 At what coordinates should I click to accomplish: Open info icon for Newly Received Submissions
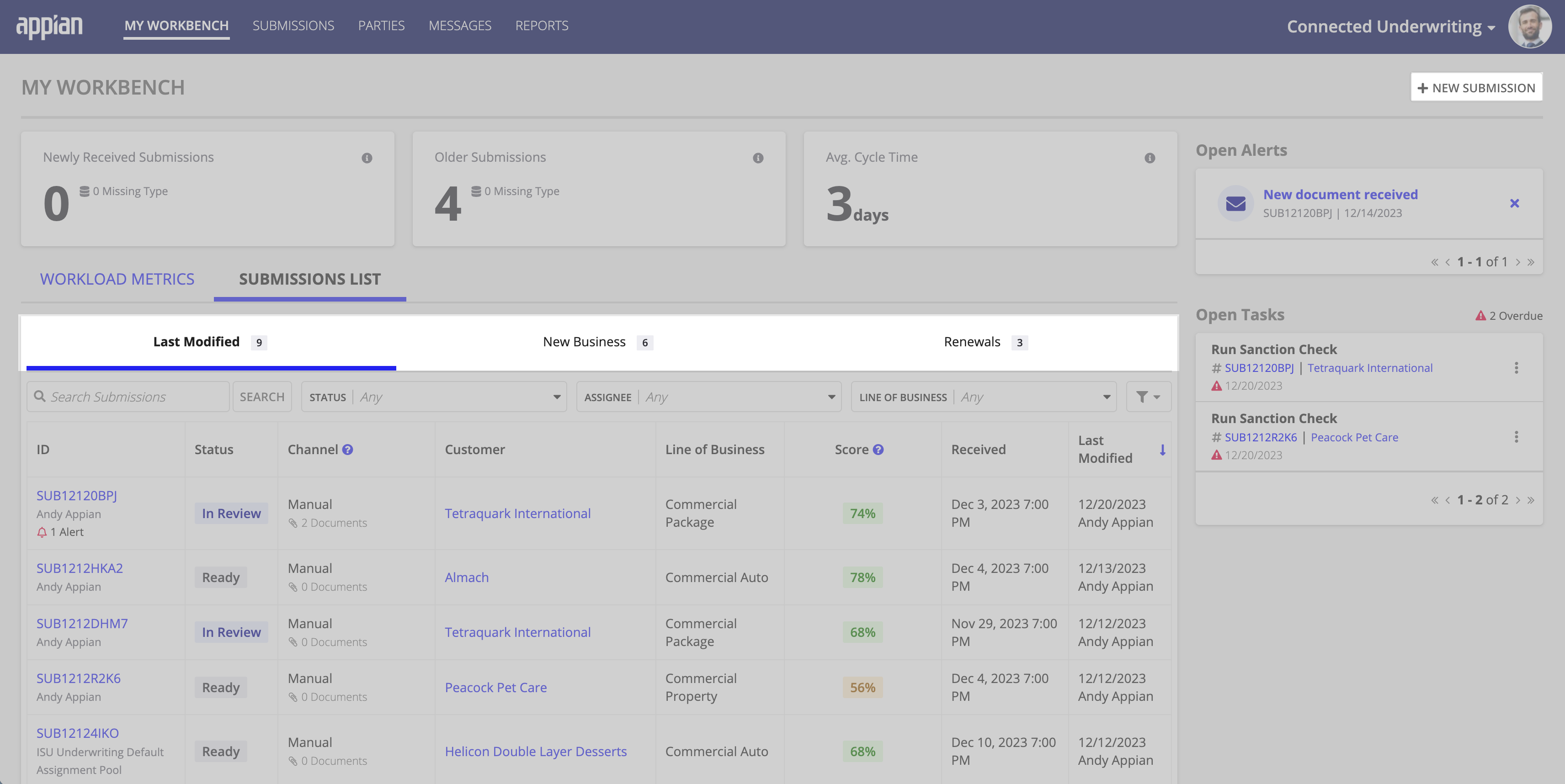pyautogui.click(x=367, y=158)
